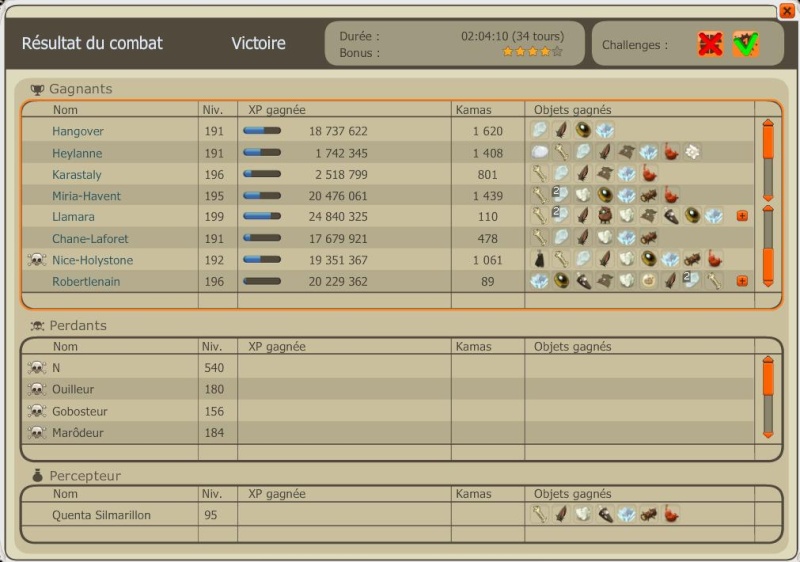Open player Chane-Laforet's name link

coord(90,239)
